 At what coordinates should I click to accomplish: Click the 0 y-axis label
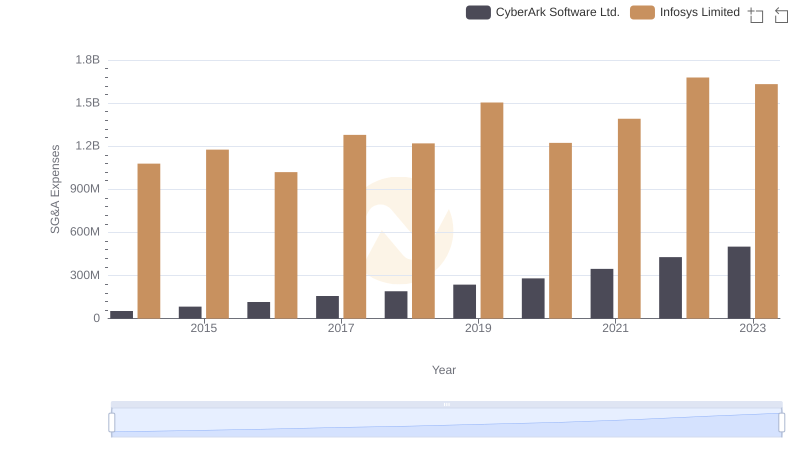click(96, 318)
